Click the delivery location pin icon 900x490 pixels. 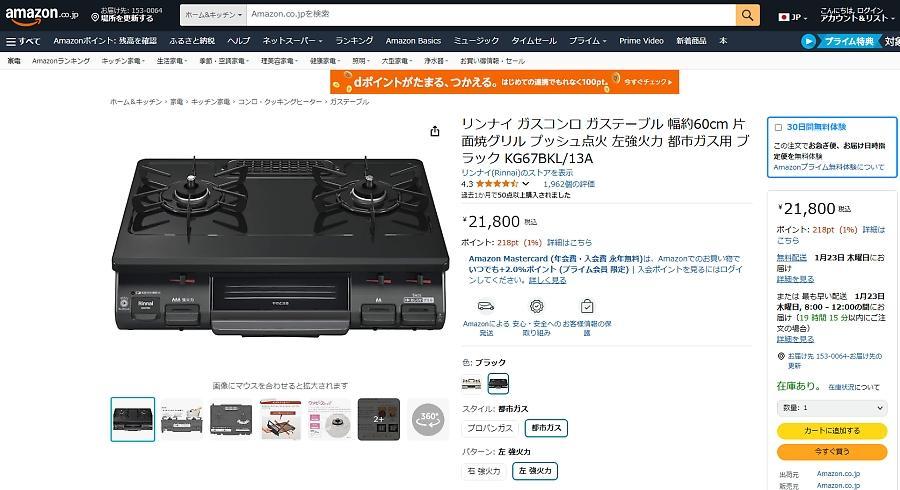[x=95, y=18]
